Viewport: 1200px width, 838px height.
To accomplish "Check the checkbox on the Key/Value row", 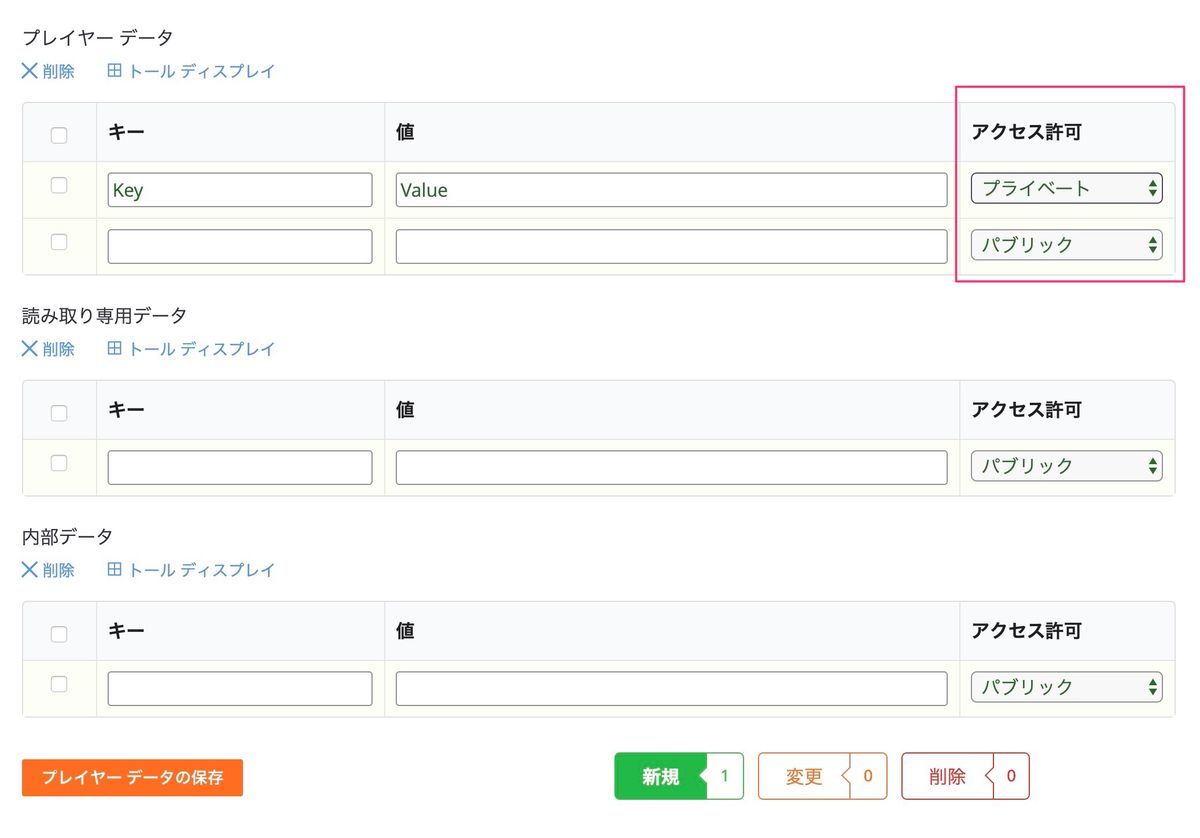I will tap(58, 188).
